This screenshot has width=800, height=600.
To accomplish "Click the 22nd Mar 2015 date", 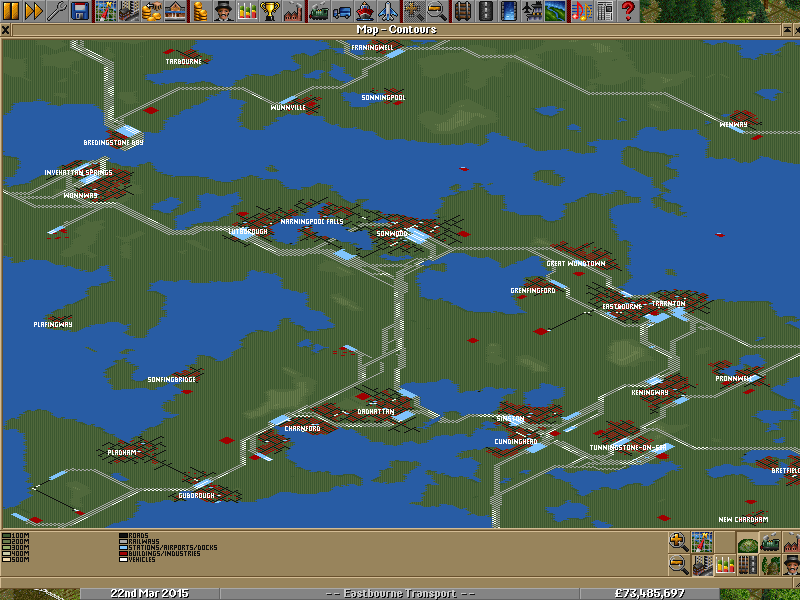I will click(x=149, y=593).
